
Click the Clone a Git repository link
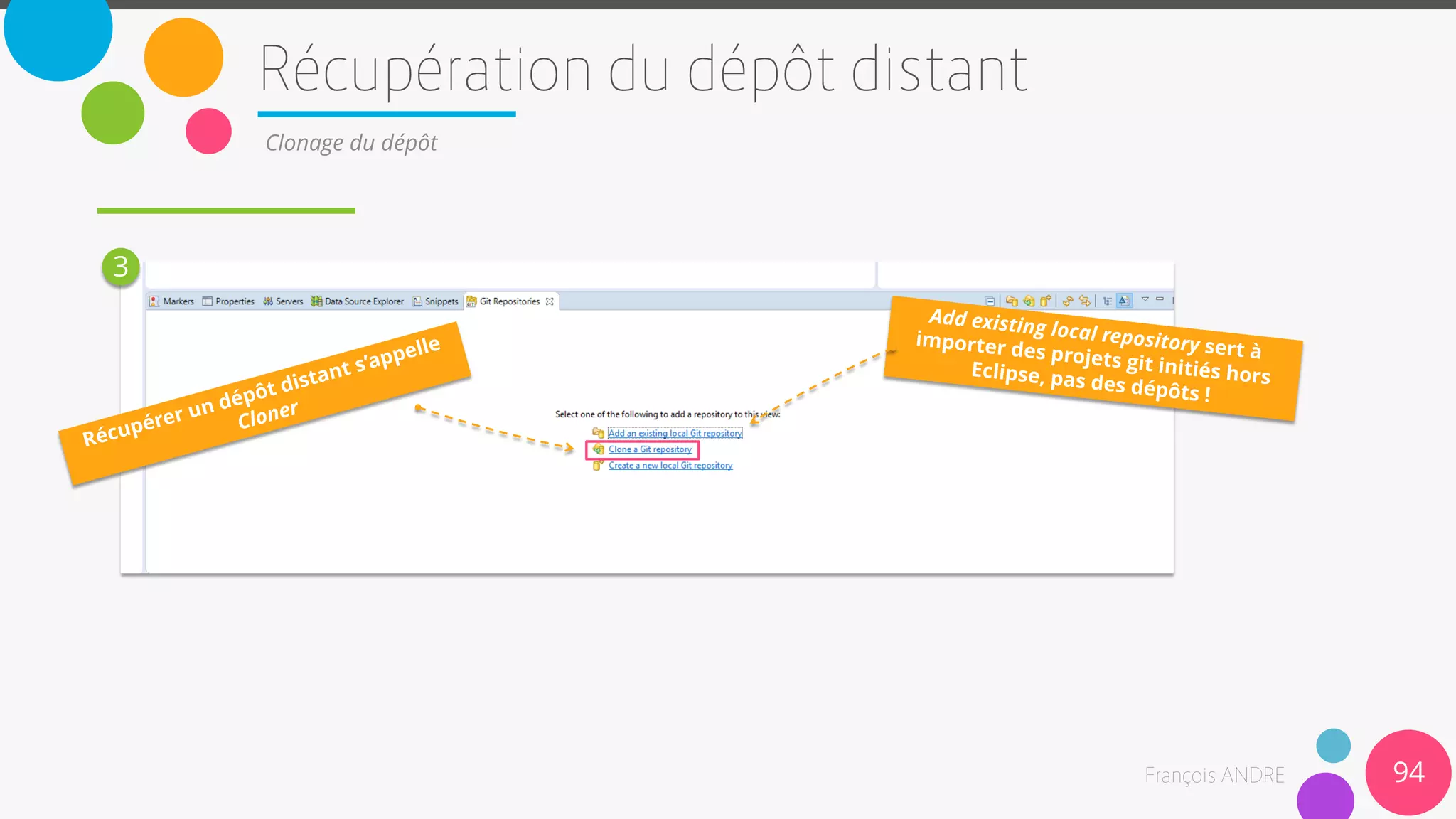pos(650,449)
